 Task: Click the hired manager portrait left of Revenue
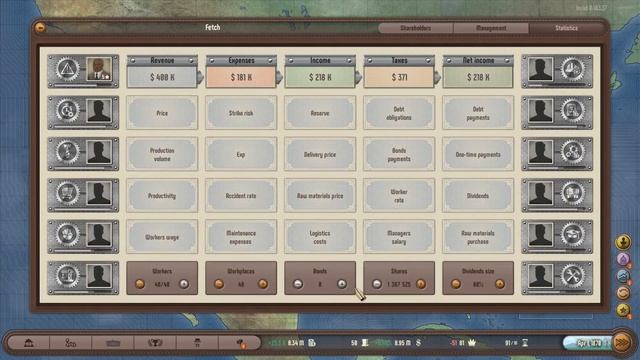click(99, 69)
